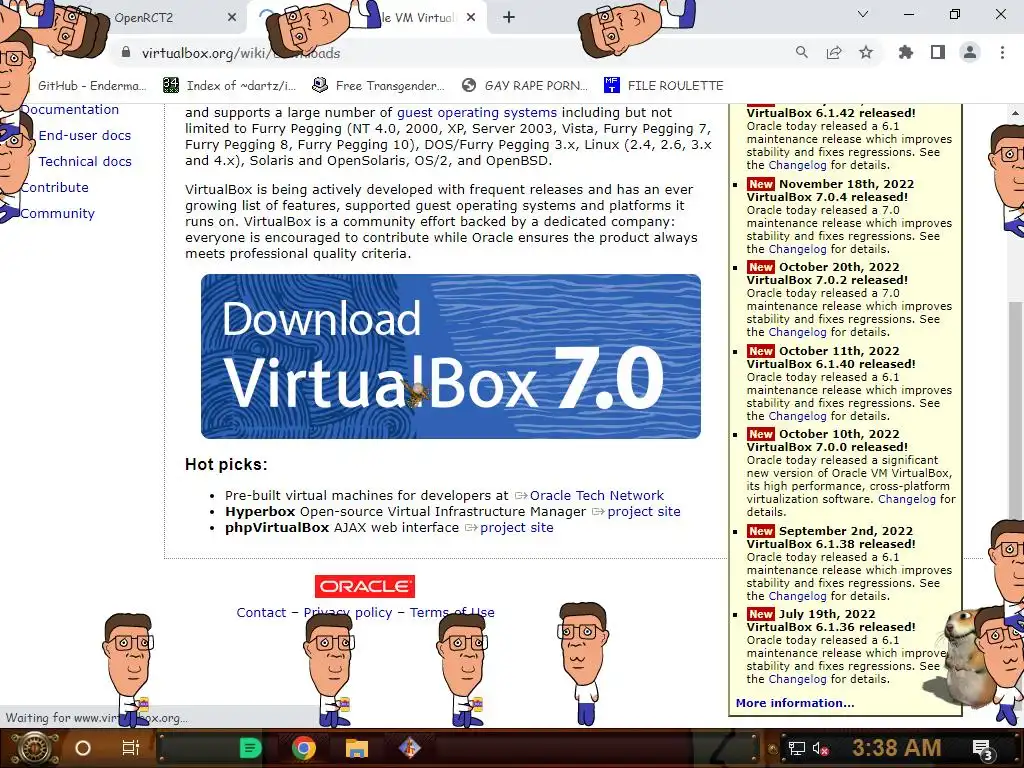Viewport: 1024px width, 768px height.
Task: Open the Changelog link for VirtualBox 6.1.42
Action: (797, 165)
